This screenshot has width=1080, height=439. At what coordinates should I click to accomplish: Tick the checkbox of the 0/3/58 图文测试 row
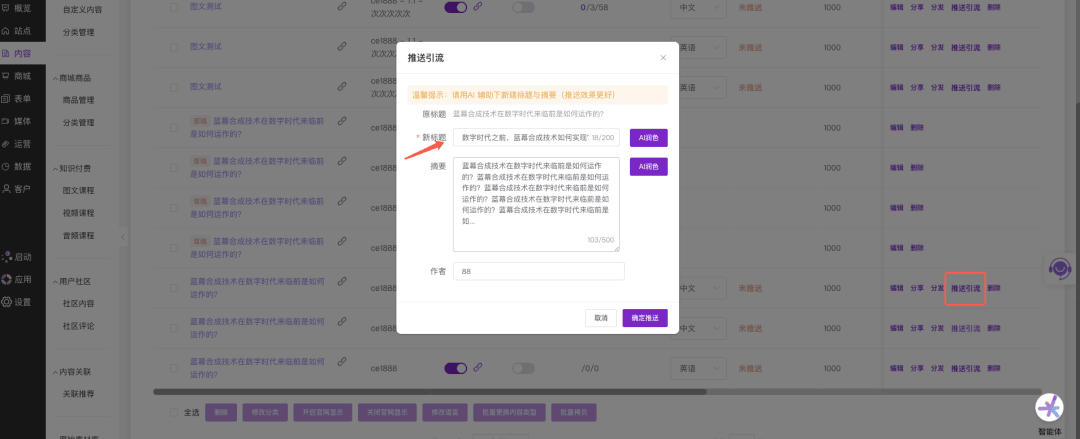(174, 6)
